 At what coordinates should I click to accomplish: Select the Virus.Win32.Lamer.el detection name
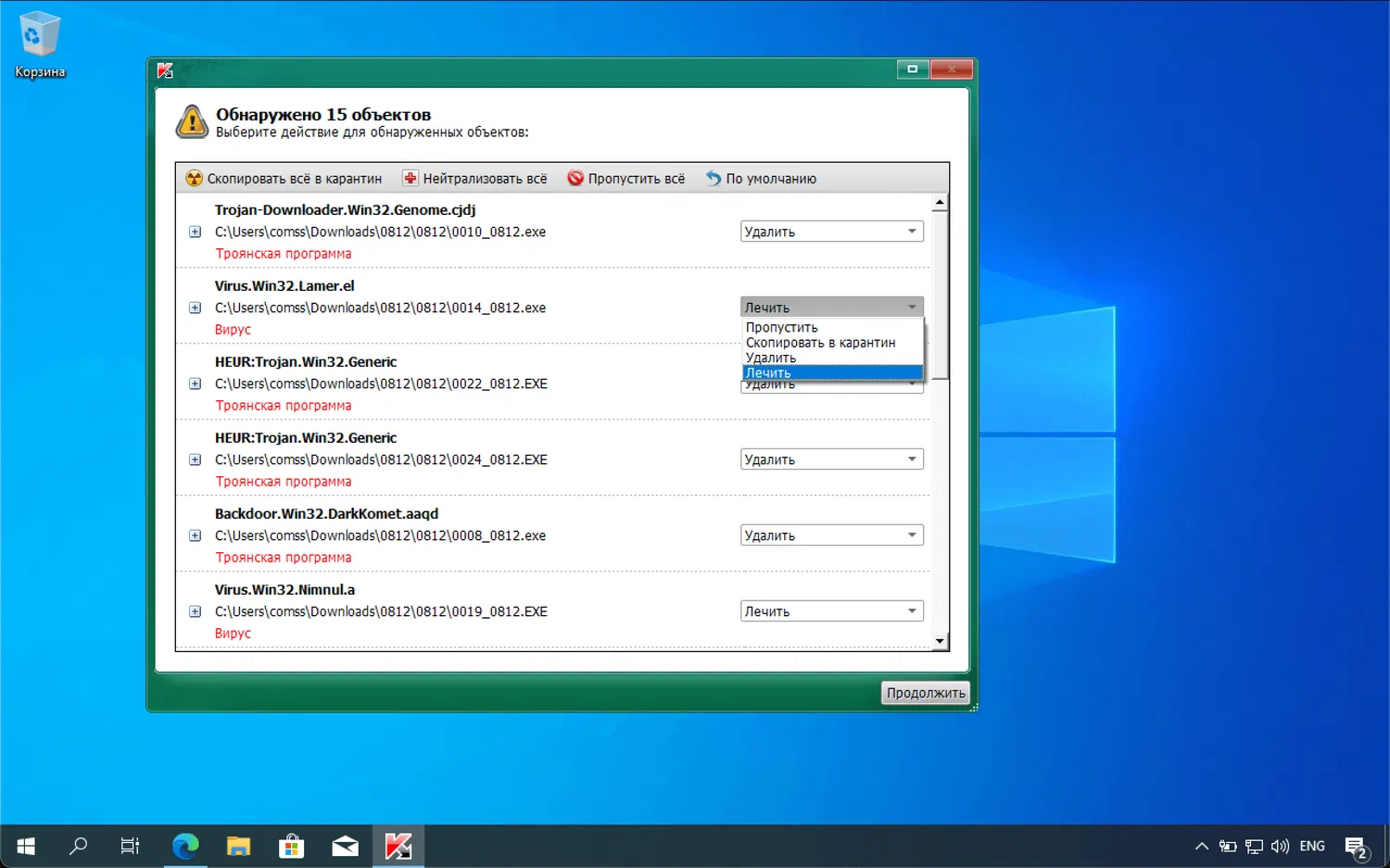pyautogui.click(x=284, y=285)
